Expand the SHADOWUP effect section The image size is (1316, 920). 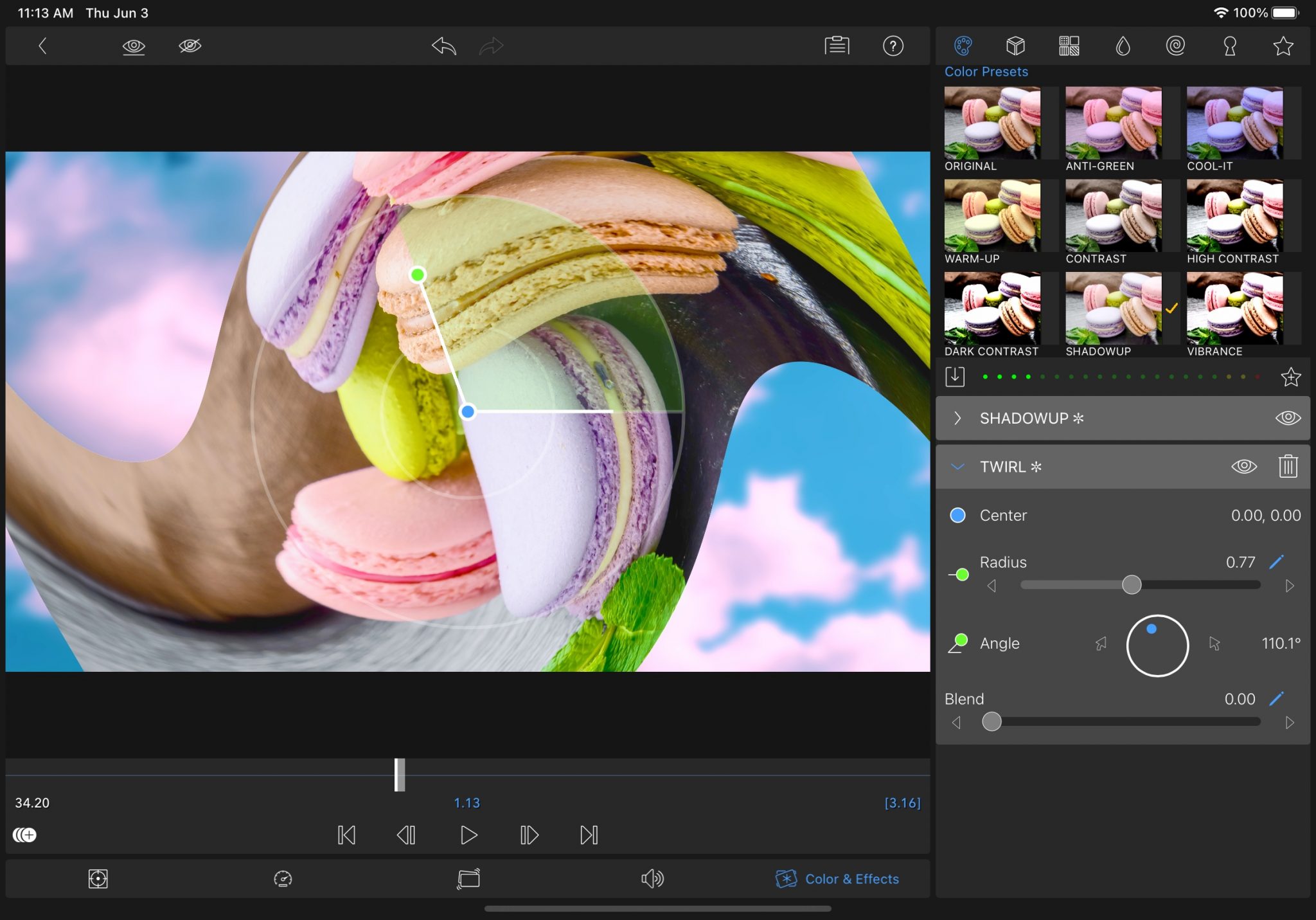click(957, 418)
